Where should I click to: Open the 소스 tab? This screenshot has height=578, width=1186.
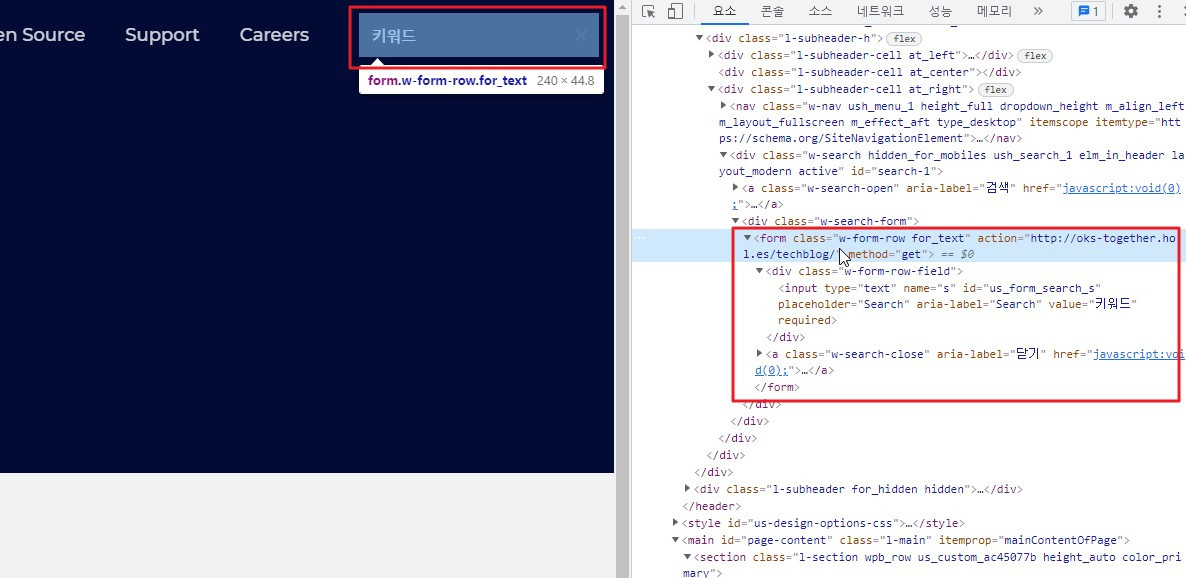click(820, 11)
